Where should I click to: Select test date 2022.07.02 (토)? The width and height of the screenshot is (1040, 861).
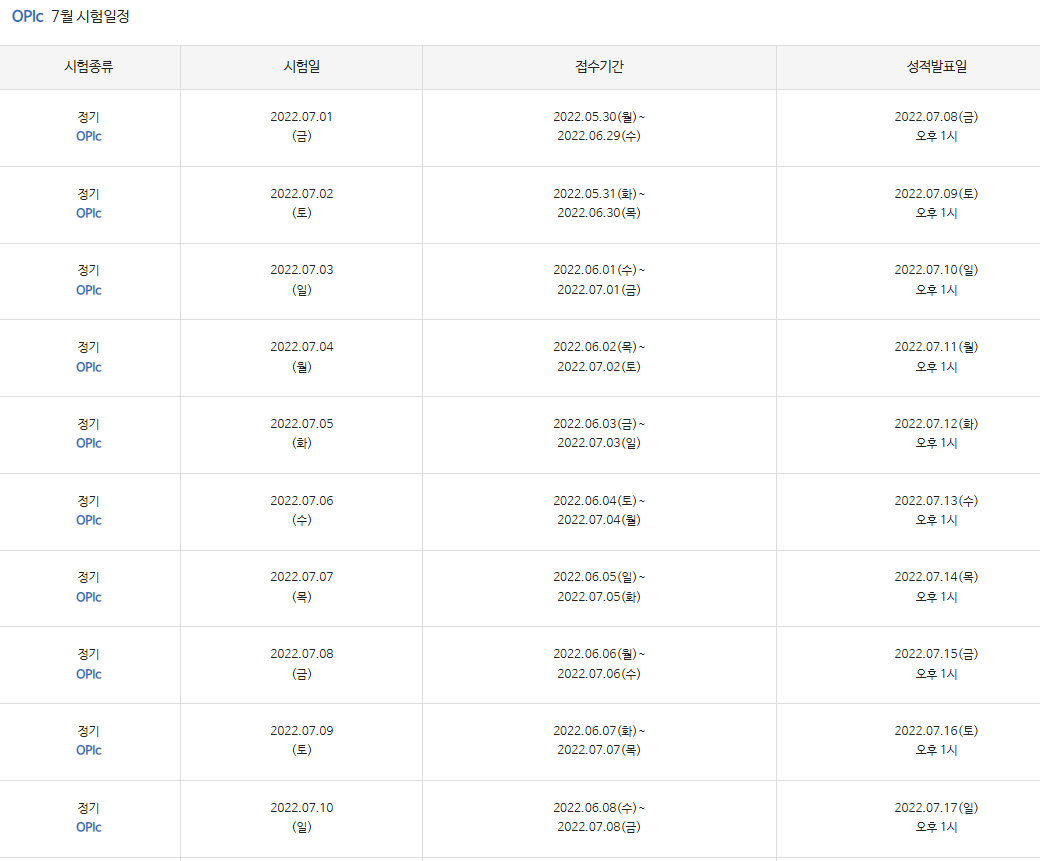tap(302, 203)
